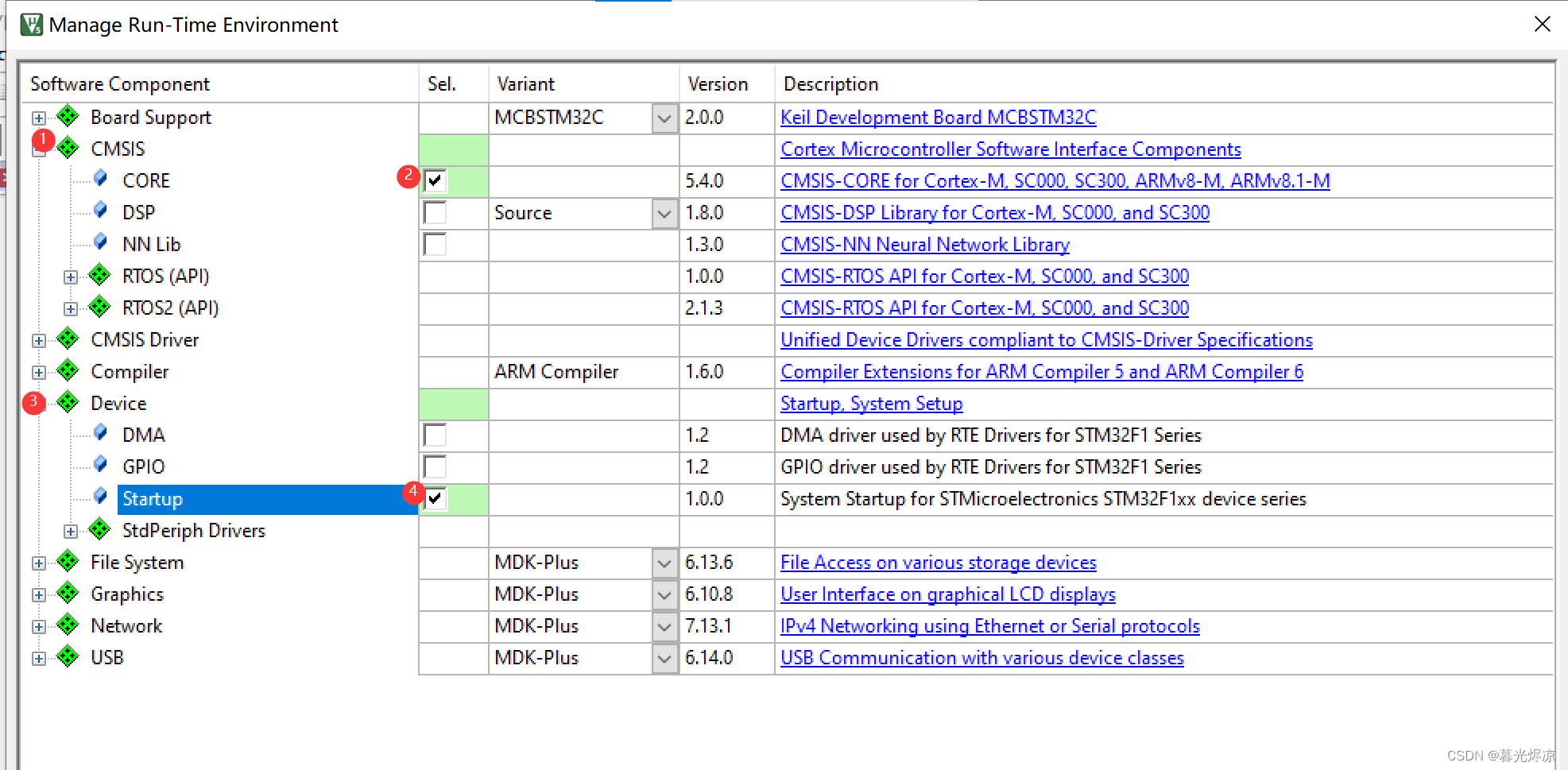Select the StdPeriph Drivers tree row label

193,531
